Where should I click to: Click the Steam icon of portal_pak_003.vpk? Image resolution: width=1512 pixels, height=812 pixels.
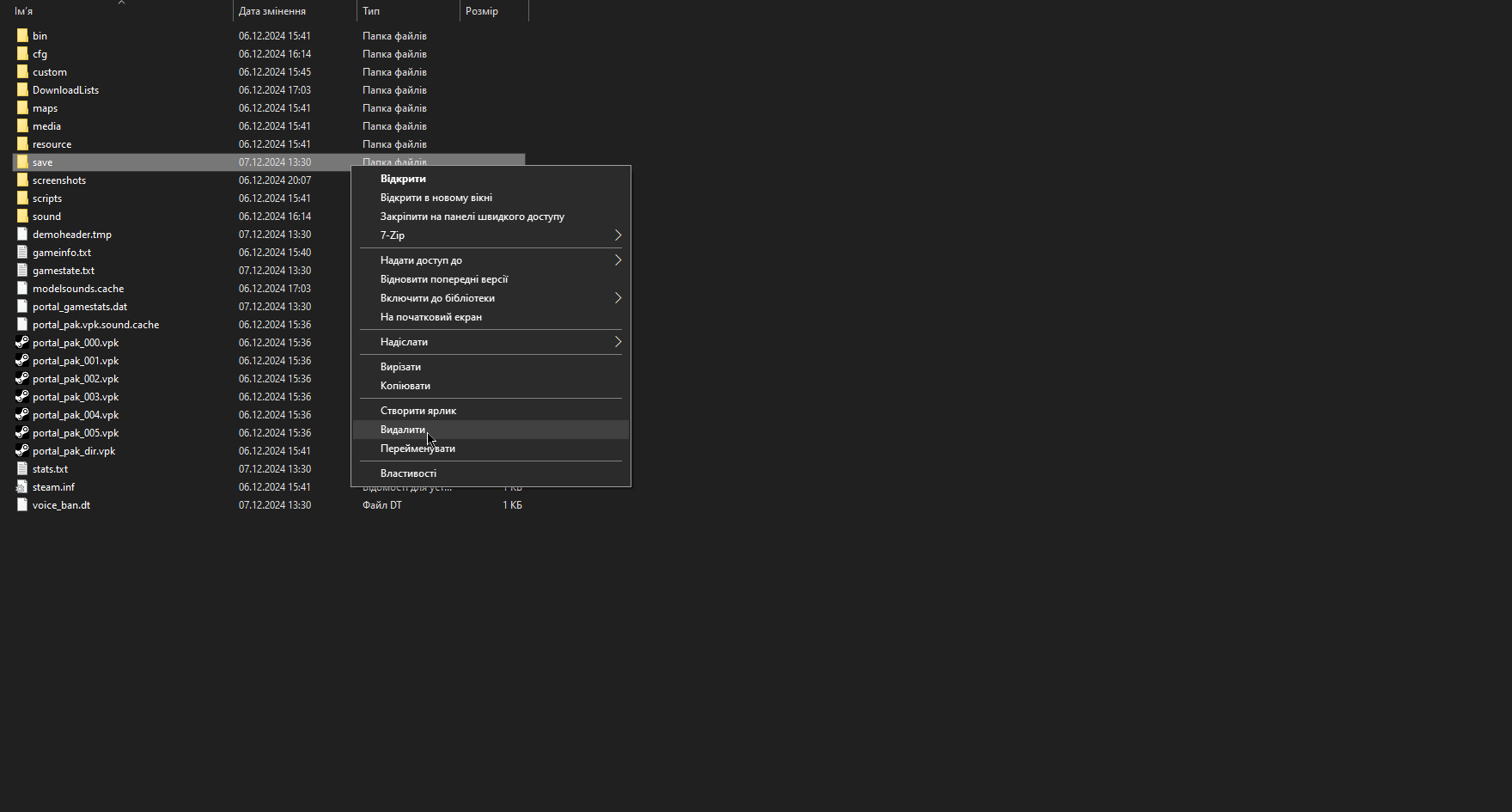pos(22,397)
